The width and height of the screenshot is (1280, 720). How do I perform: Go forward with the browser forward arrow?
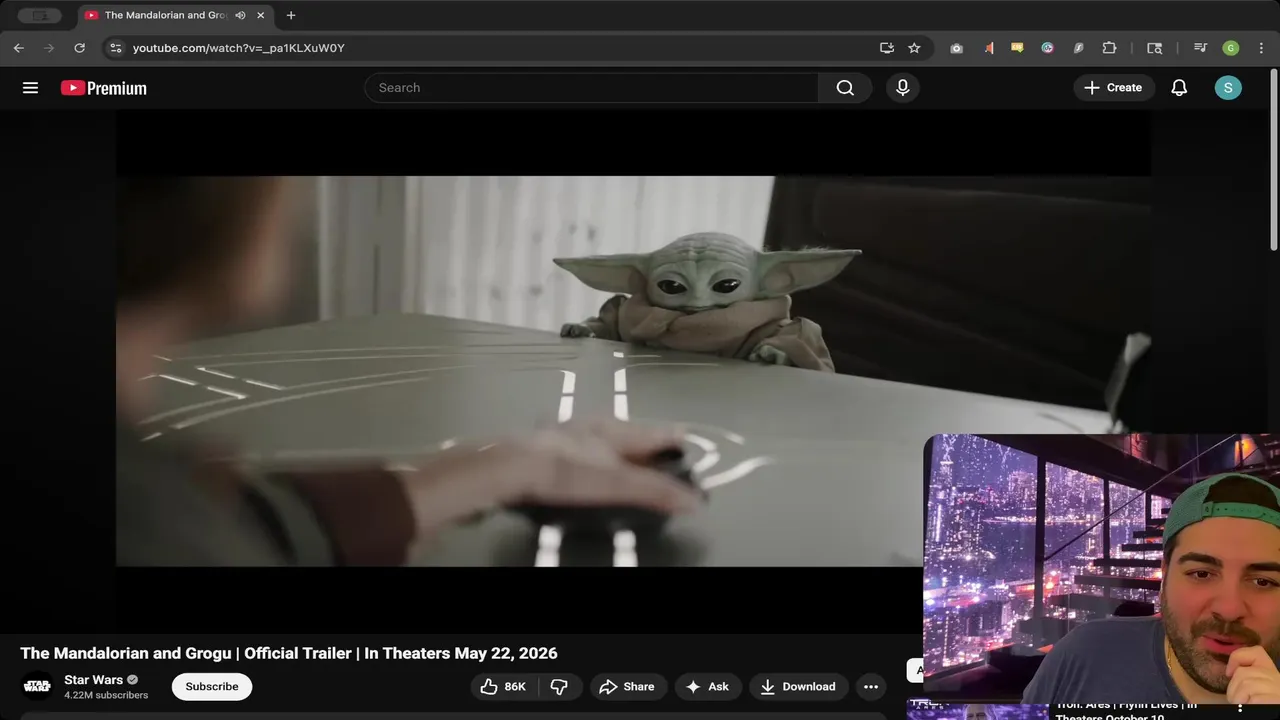(48, 48)
